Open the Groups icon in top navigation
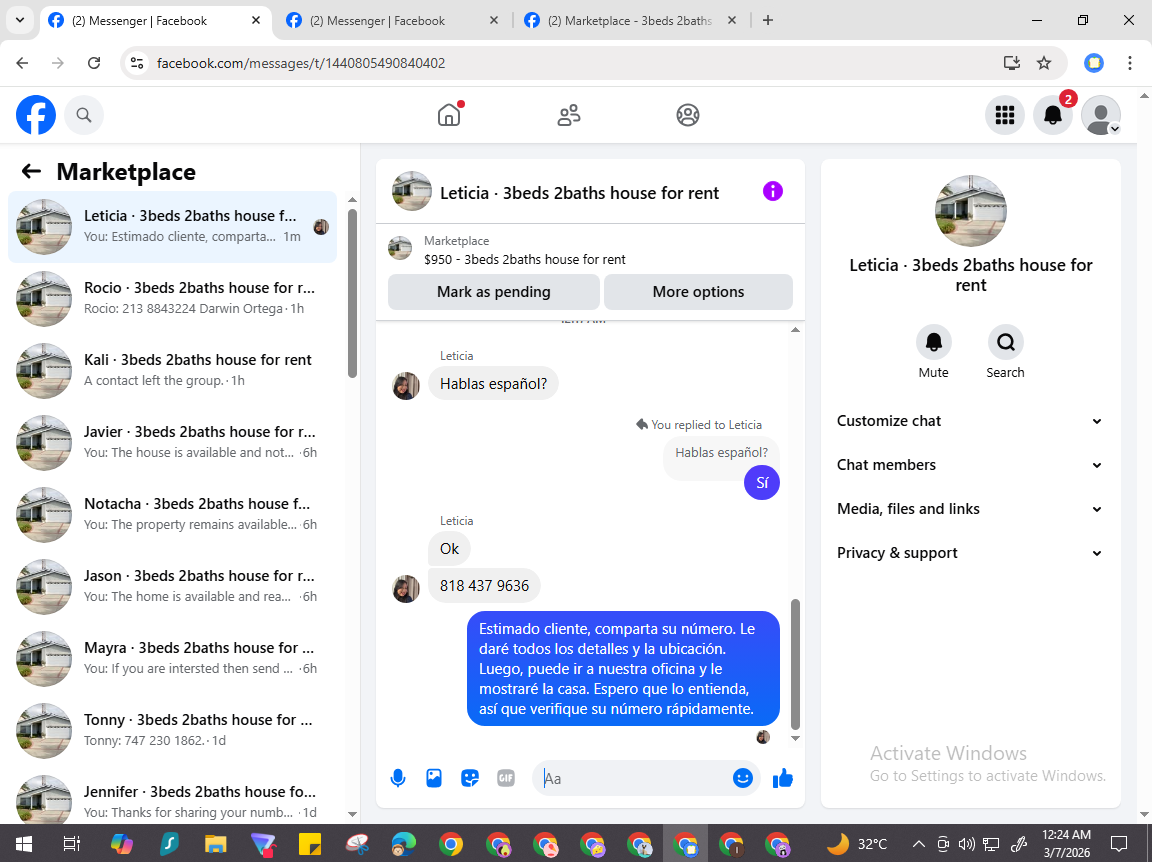 click(688, 115)
